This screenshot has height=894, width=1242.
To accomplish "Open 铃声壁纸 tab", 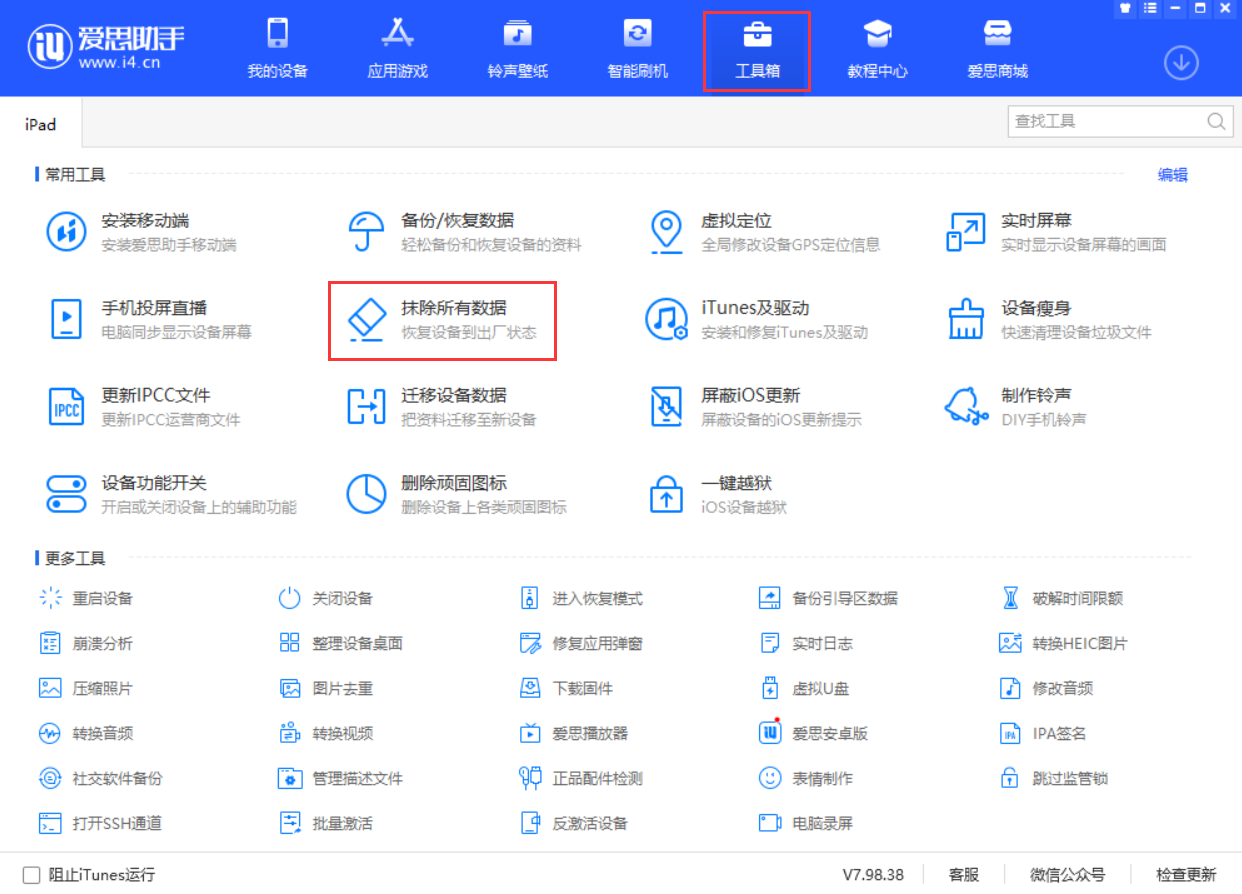I will coord(517,48).
